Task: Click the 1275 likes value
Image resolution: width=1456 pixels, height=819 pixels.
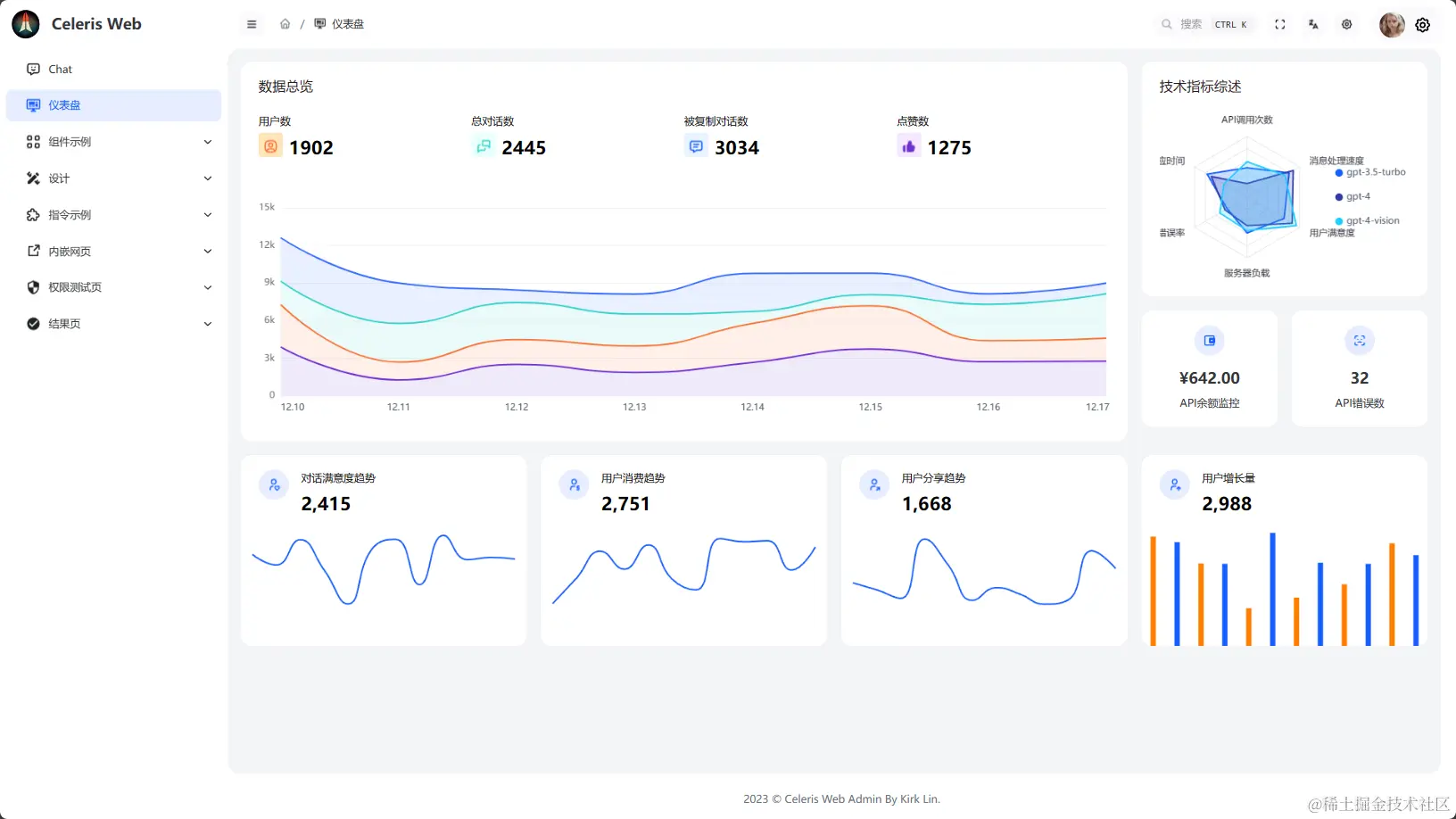Action: coord(949,148)
